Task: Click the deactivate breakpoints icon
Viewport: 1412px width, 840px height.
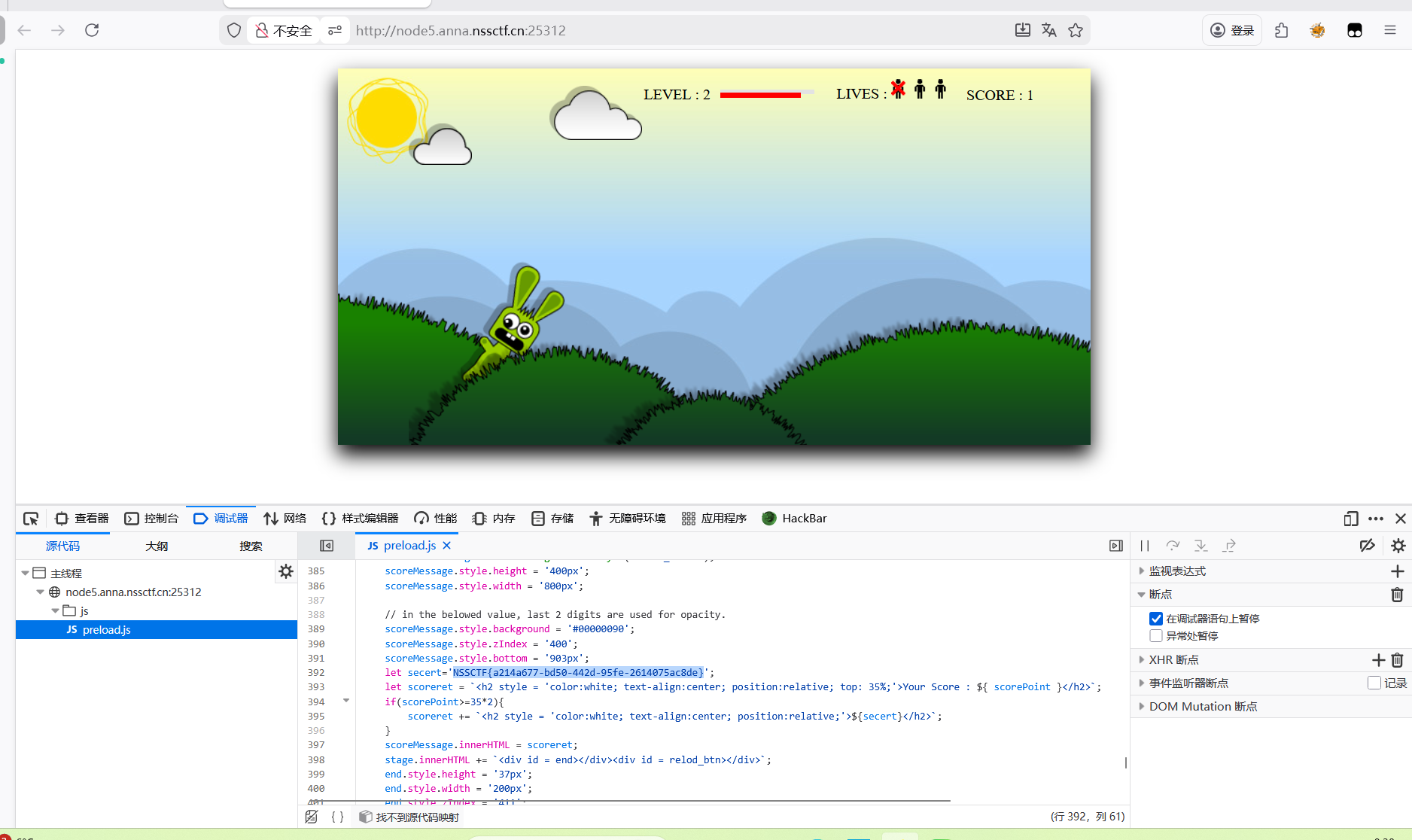Action: point(1367,546)
